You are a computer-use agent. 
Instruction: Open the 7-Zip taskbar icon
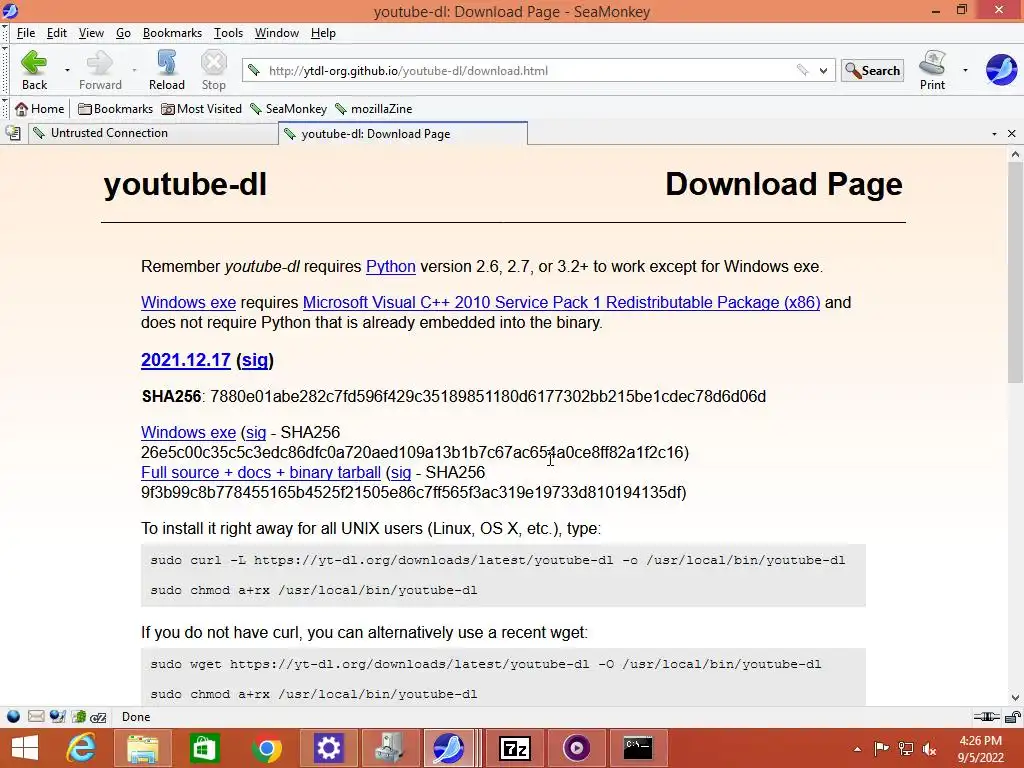tap(515, 748)
